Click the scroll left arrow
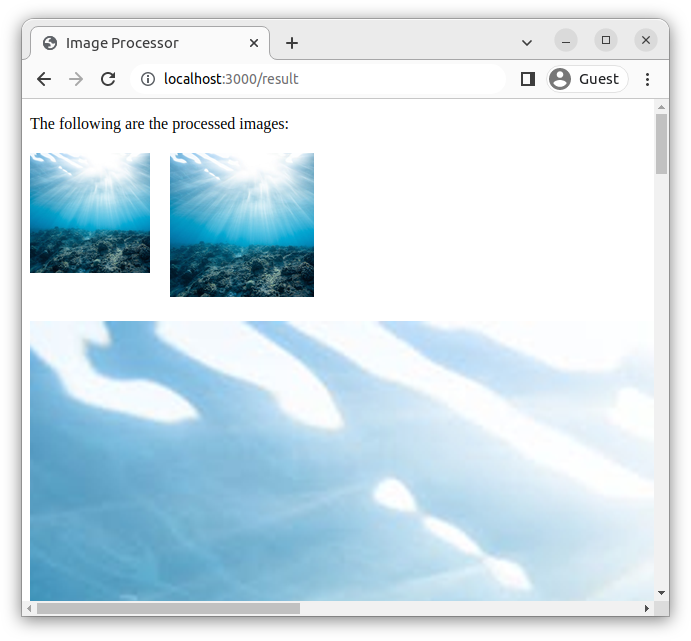The image size is (691, 641). 29,608
